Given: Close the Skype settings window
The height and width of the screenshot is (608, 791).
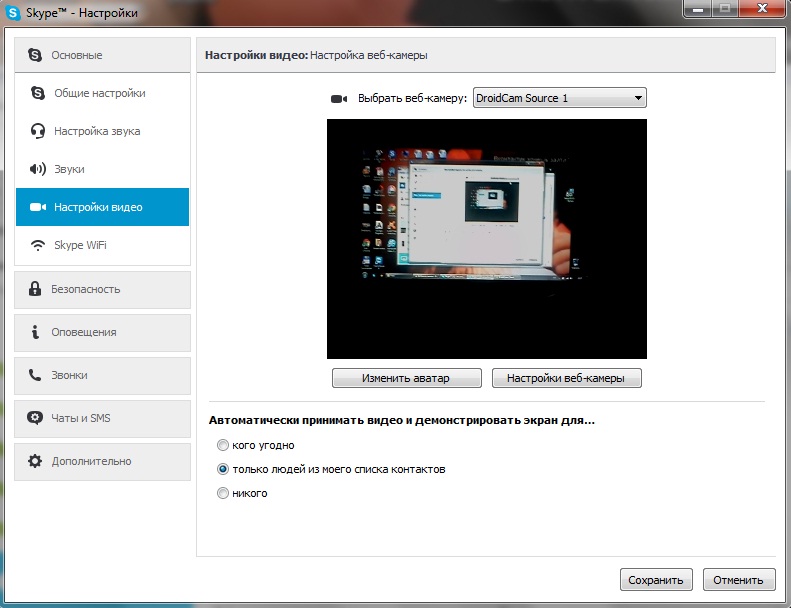Looking at the screenshot, I should [x=762, y=10].
